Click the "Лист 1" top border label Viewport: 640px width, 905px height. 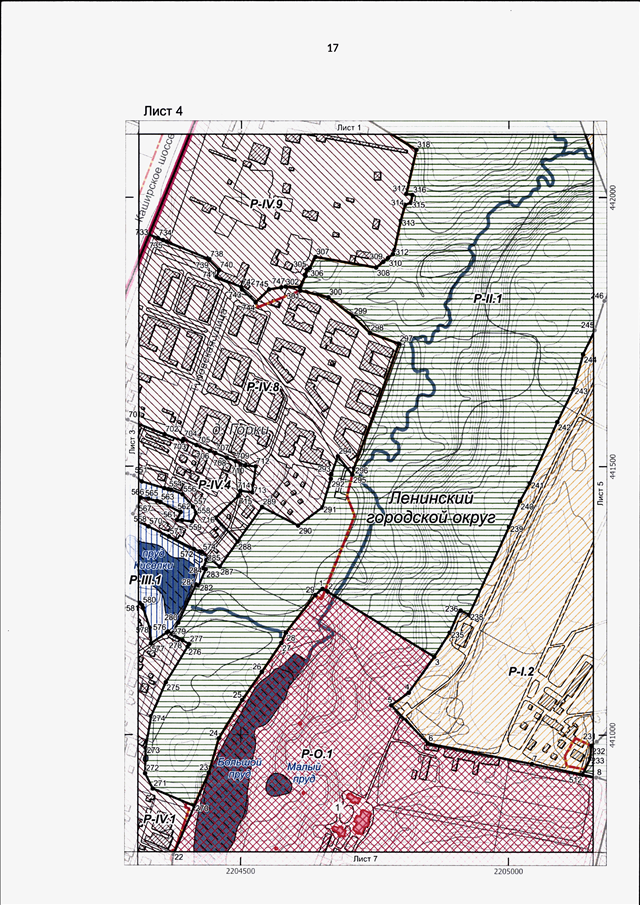347,128
